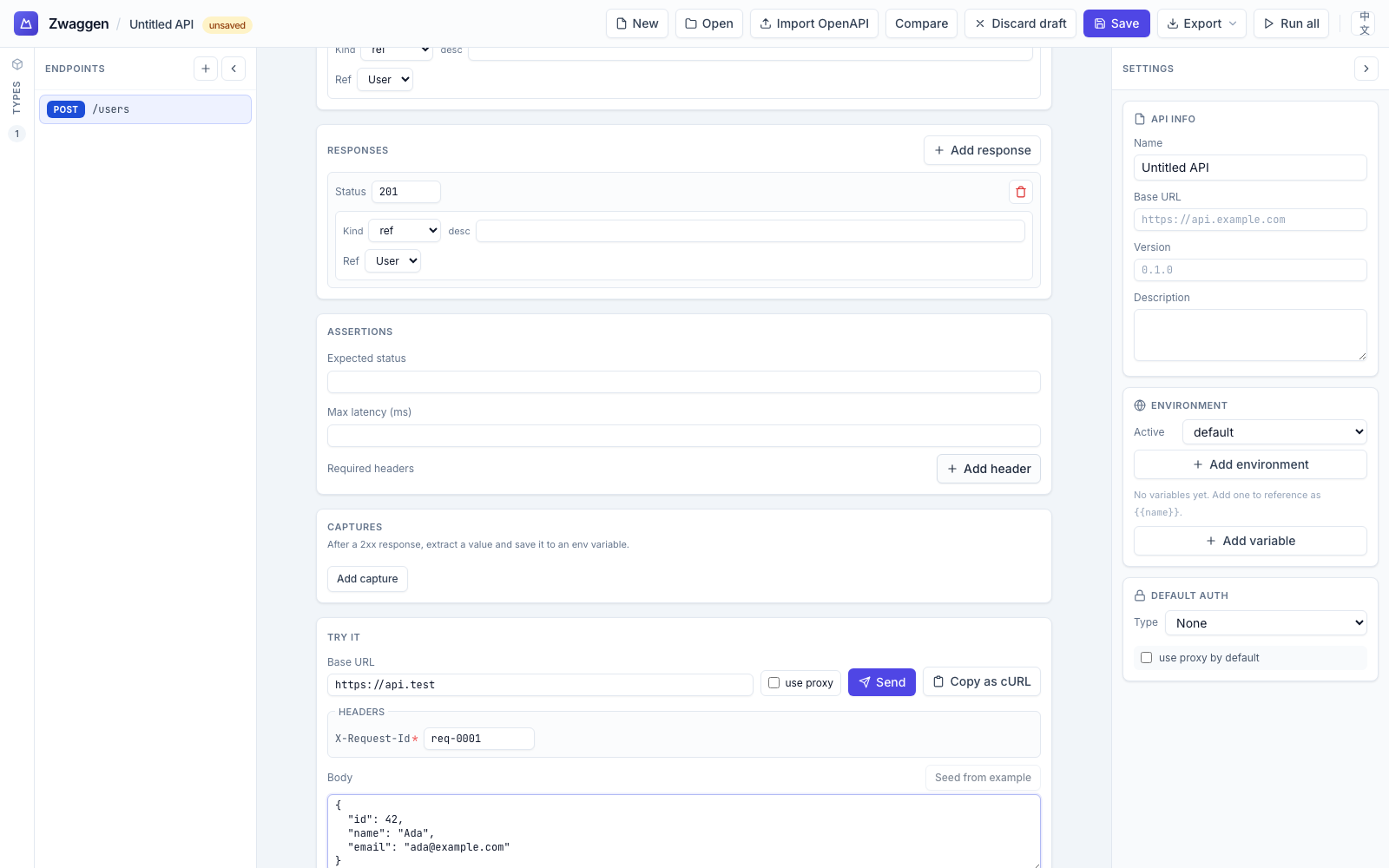The height and width of the screenshot is (868, 1389).
Task: Copy request as cURL
Action: pos(981,681)
